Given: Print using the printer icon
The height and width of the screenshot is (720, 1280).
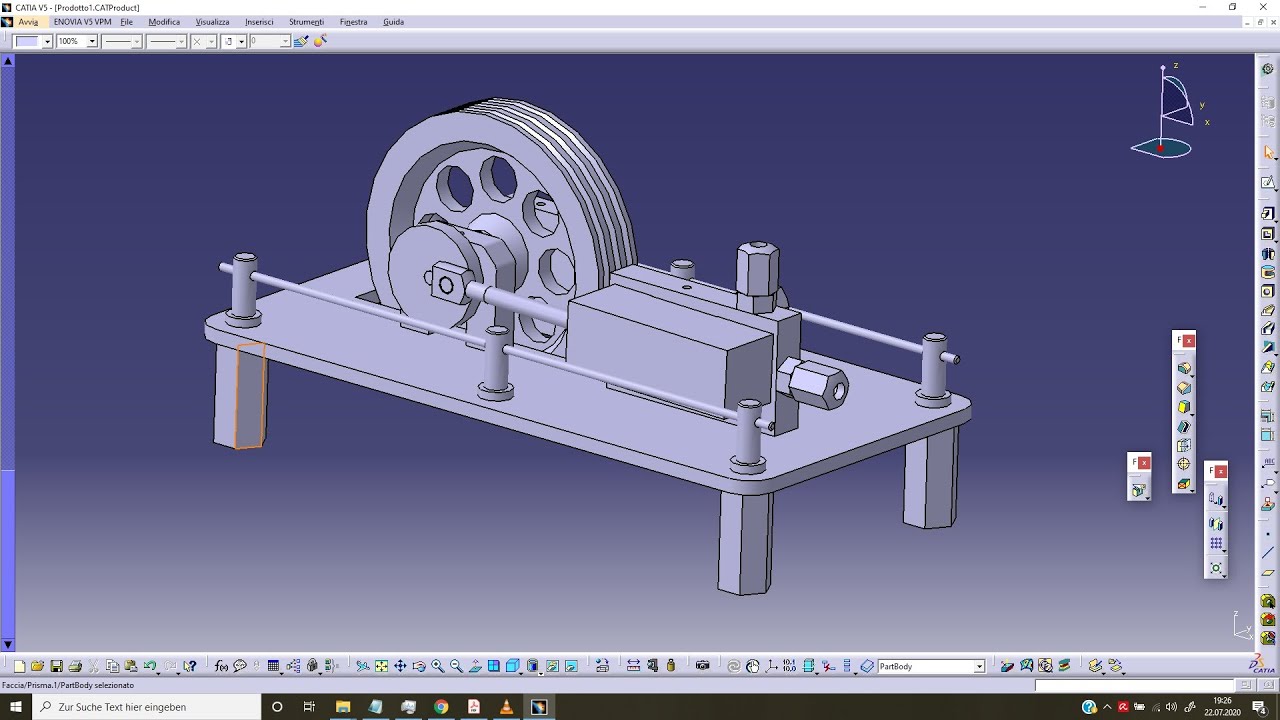Looking at the screenshot, I should coord(75,666).
